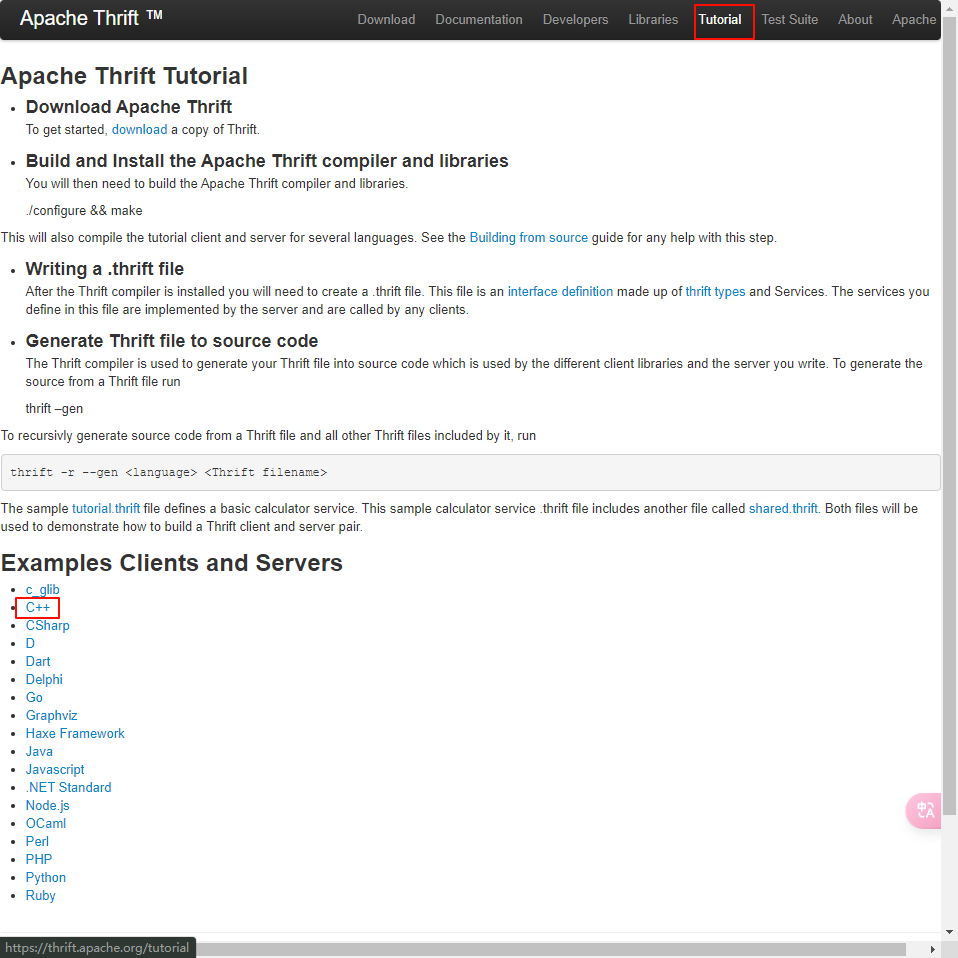The width and height of the screenshot is (958, 958).
Task: Open the Apache nav menu item
Action: click(914, 20)
